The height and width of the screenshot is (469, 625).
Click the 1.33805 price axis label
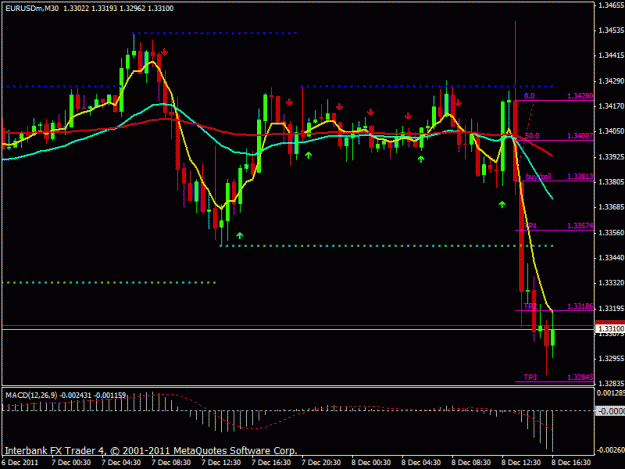611,182
